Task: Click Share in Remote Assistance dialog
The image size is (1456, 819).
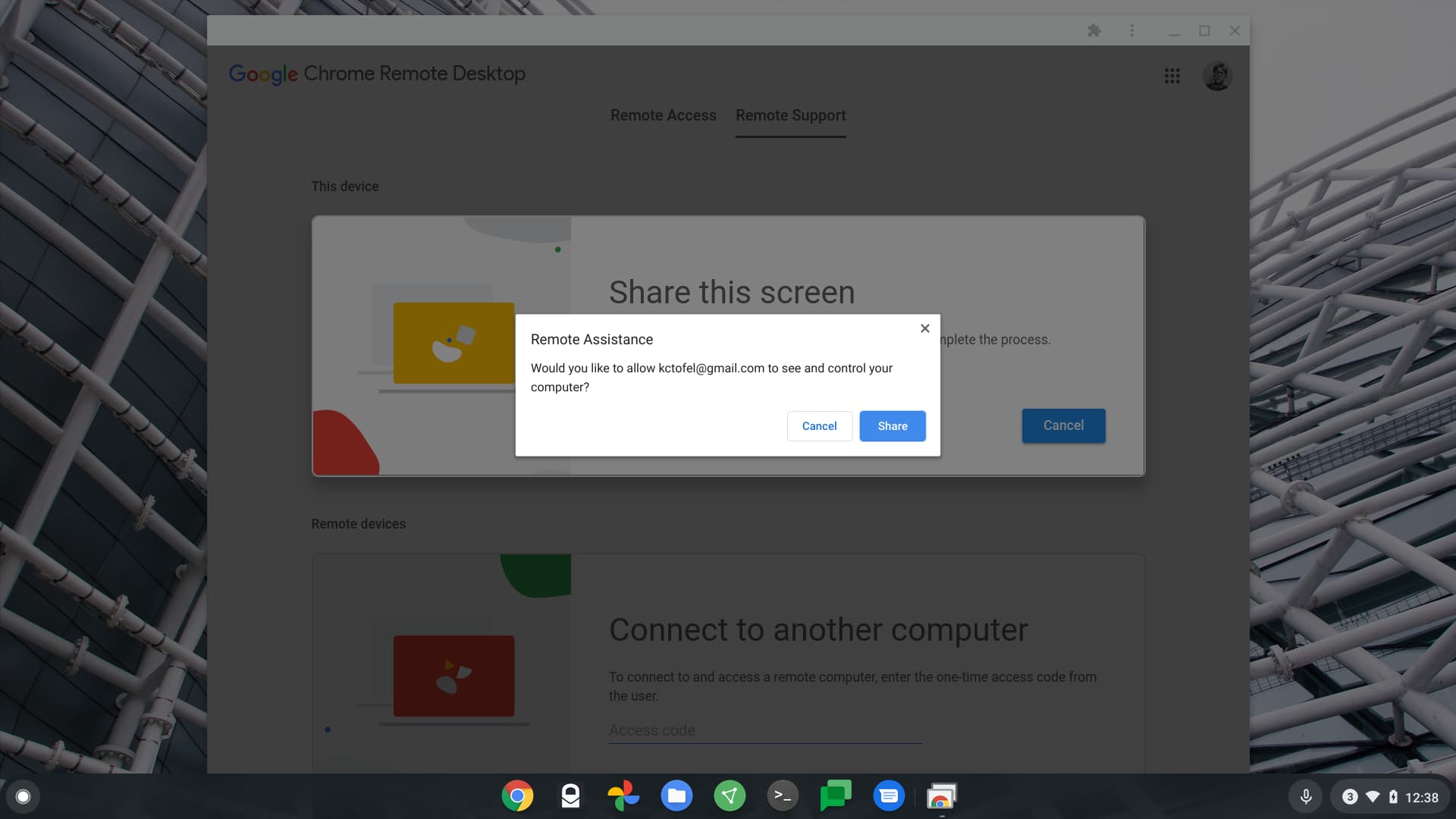Action: pos(893,426)
